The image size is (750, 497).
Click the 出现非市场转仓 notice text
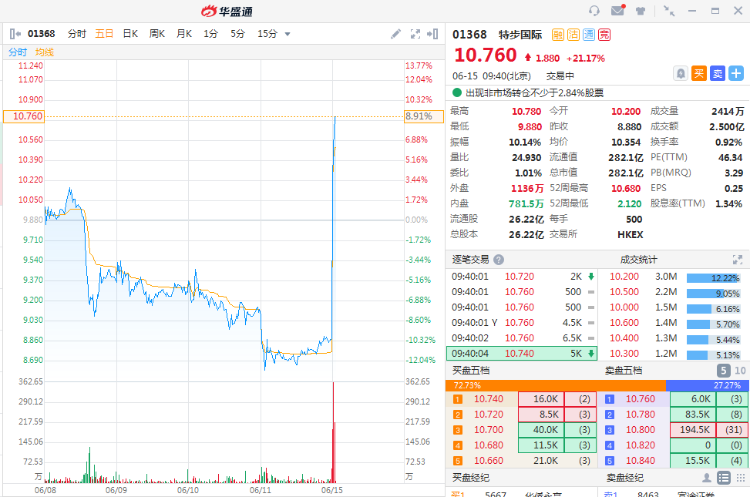534,93
